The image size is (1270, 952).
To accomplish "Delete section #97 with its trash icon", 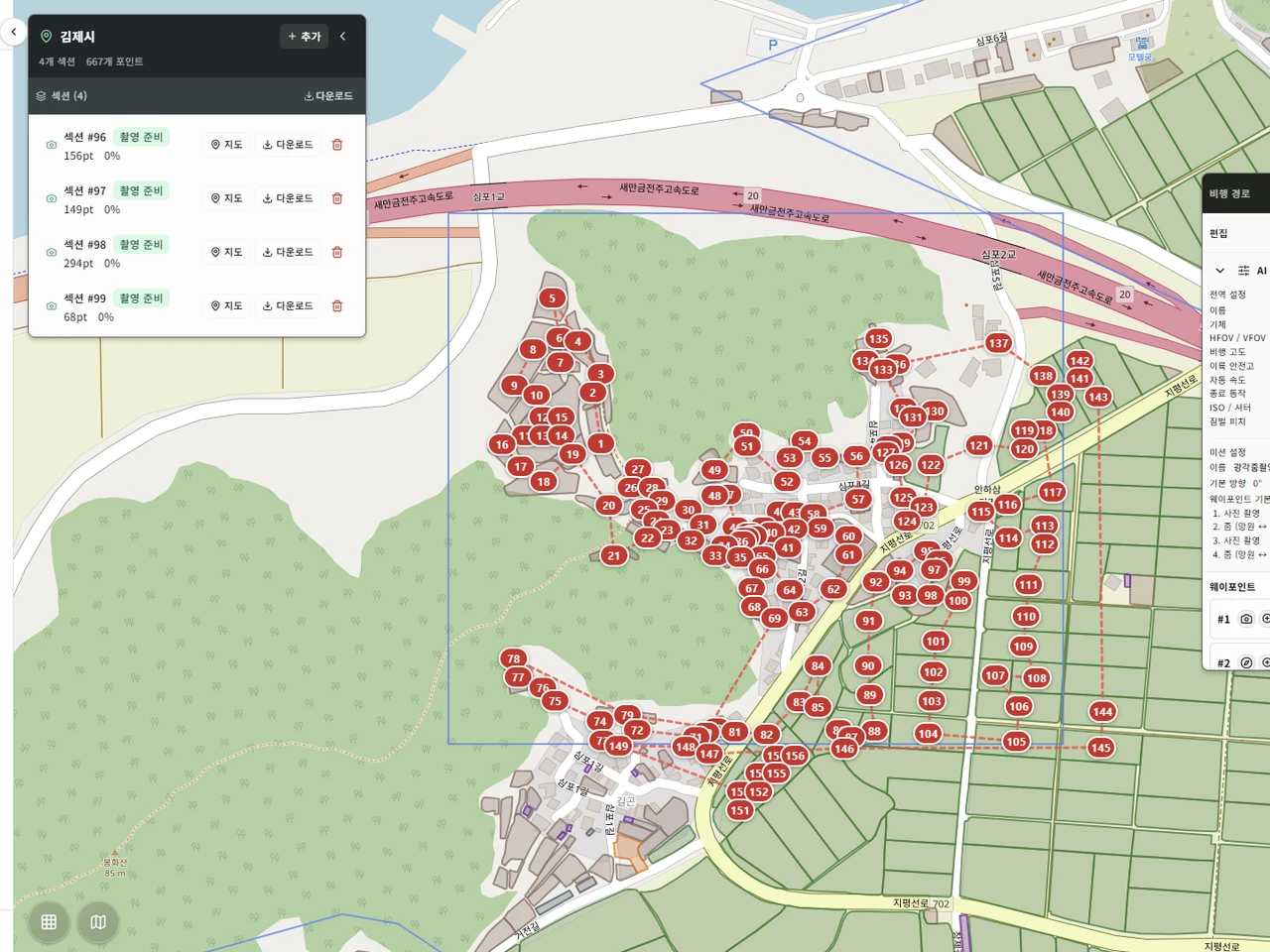I will [337, 198].
